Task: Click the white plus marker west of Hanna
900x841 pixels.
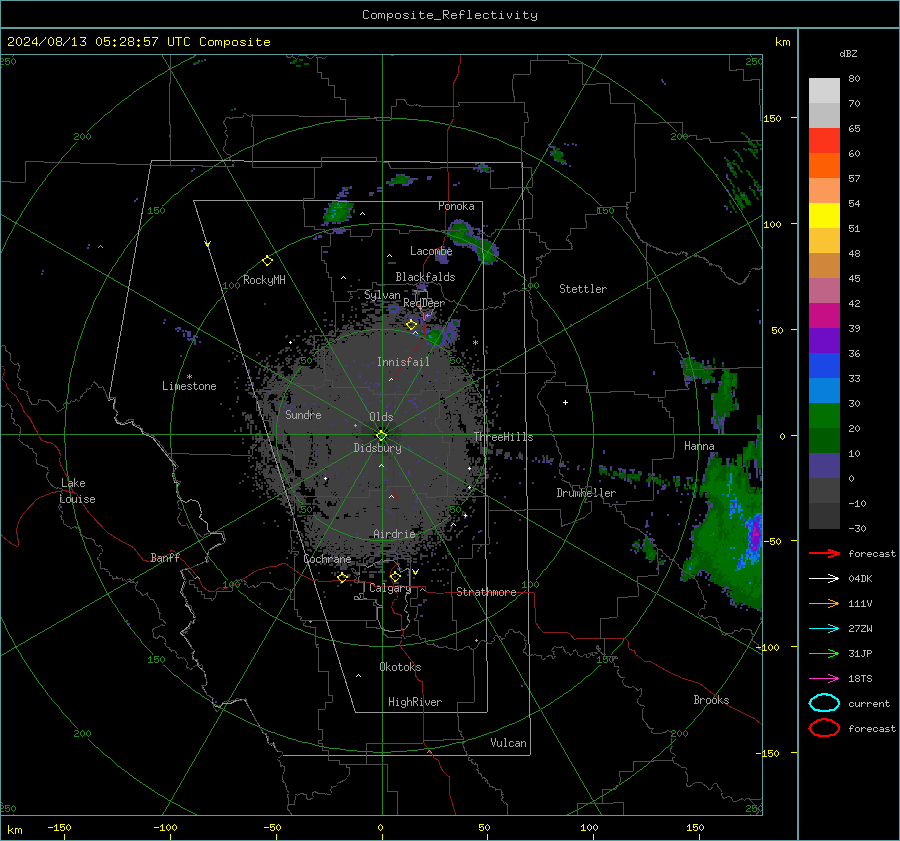Action: (565, 402)
